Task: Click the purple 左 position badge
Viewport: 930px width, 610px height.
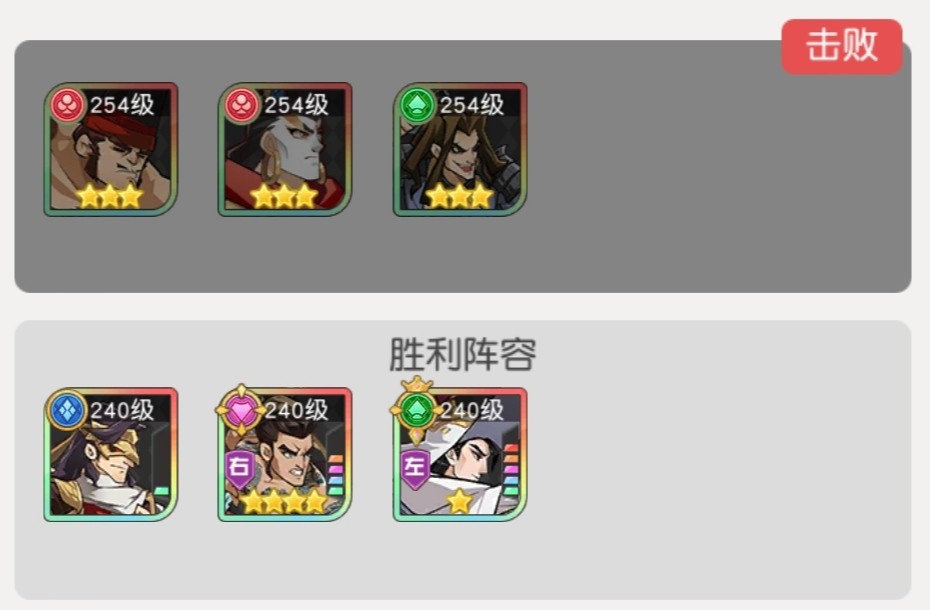Action: click(415, 468)
